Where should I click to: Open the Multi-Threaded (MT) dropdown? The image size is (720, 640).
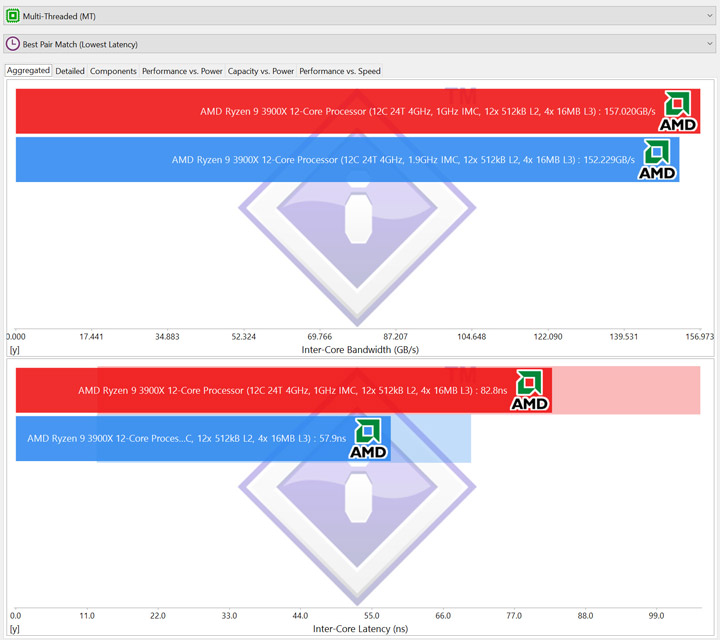tap(359, 16)
